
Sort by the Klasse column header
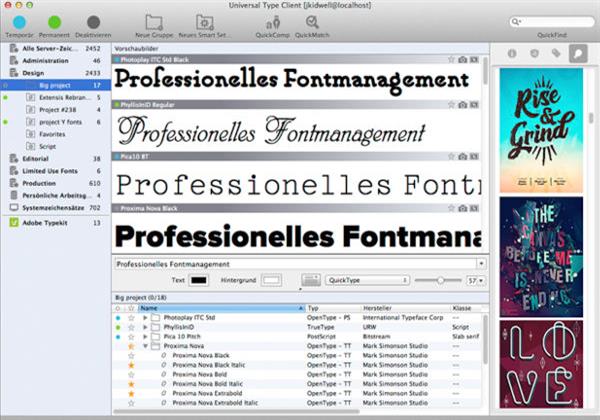(466, 308)
